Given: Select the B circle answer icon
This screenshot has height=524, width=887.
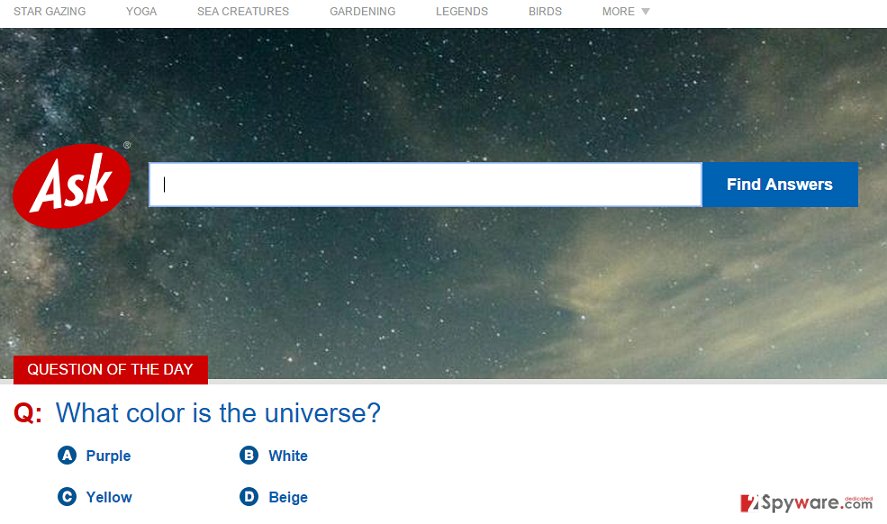Looking at the screenshot, I should click(x=249, y=455).
